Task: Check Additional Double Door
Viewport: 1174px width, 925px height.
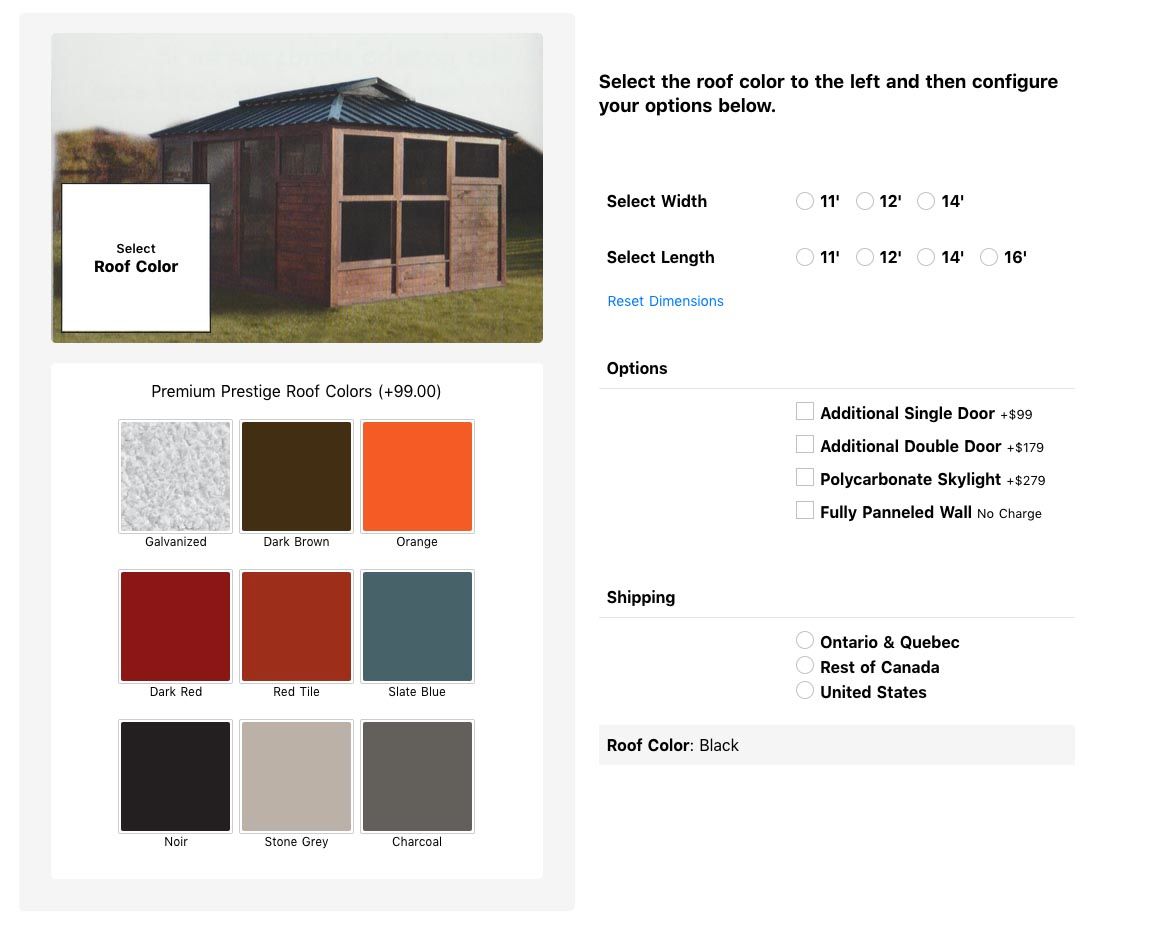Action: [x=805, y=444]
